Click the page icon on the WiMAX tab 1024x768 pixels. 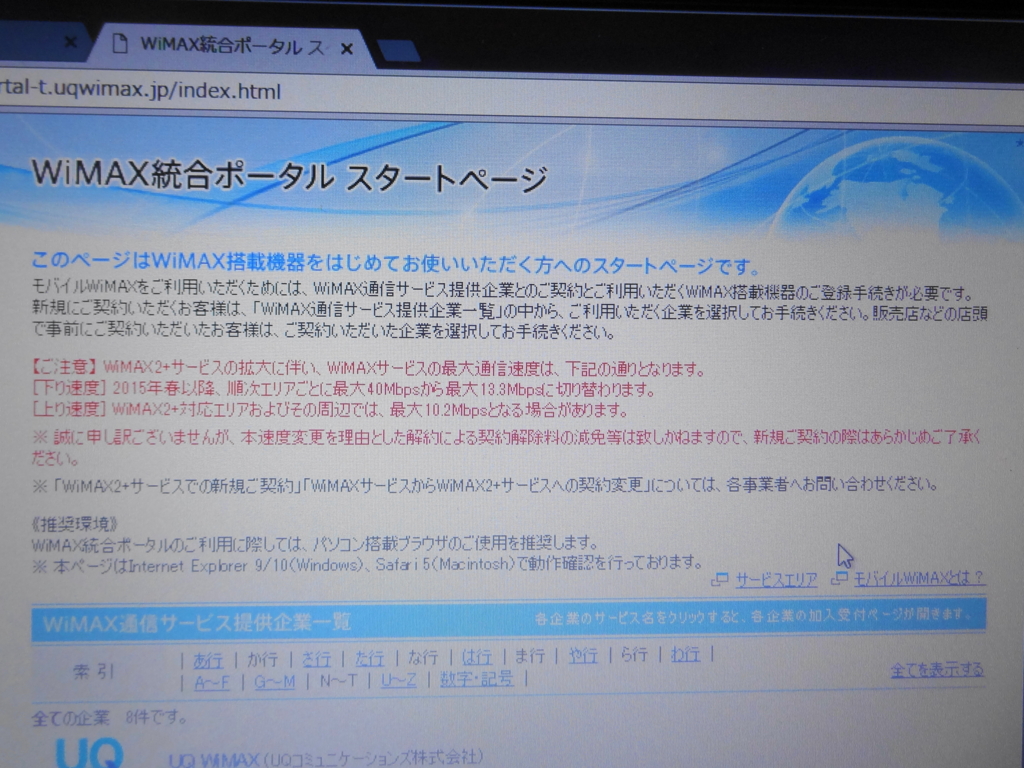coord(120,44)
